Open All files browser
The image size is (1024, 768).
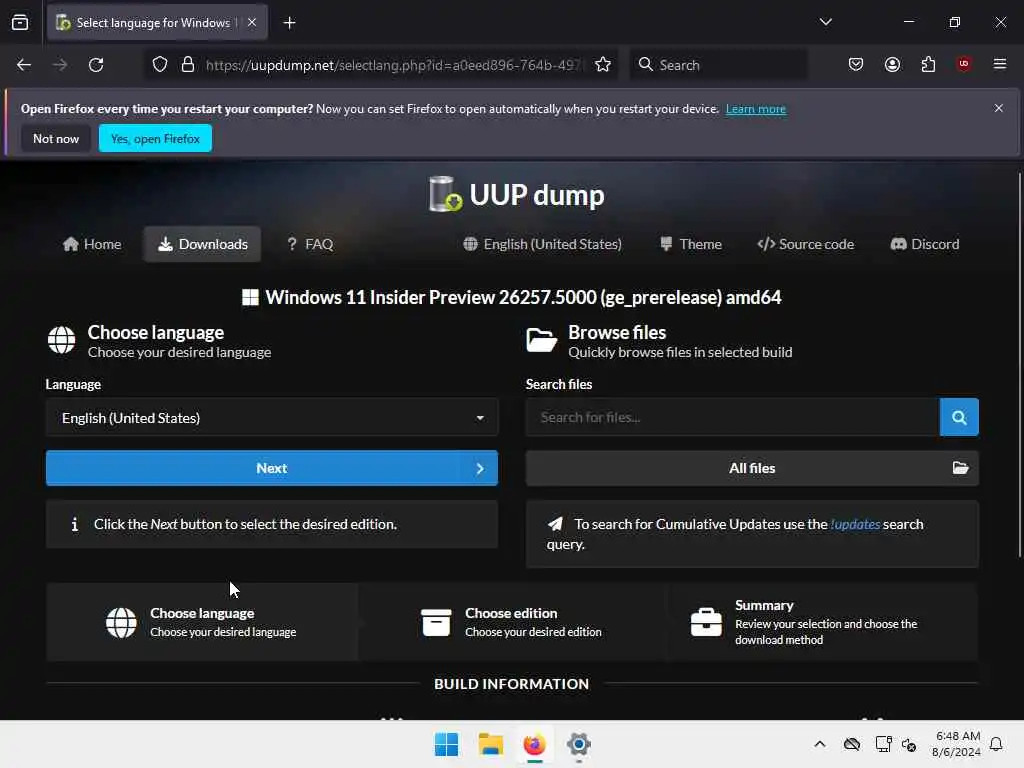pyautogui.click(x=752, y=468)
